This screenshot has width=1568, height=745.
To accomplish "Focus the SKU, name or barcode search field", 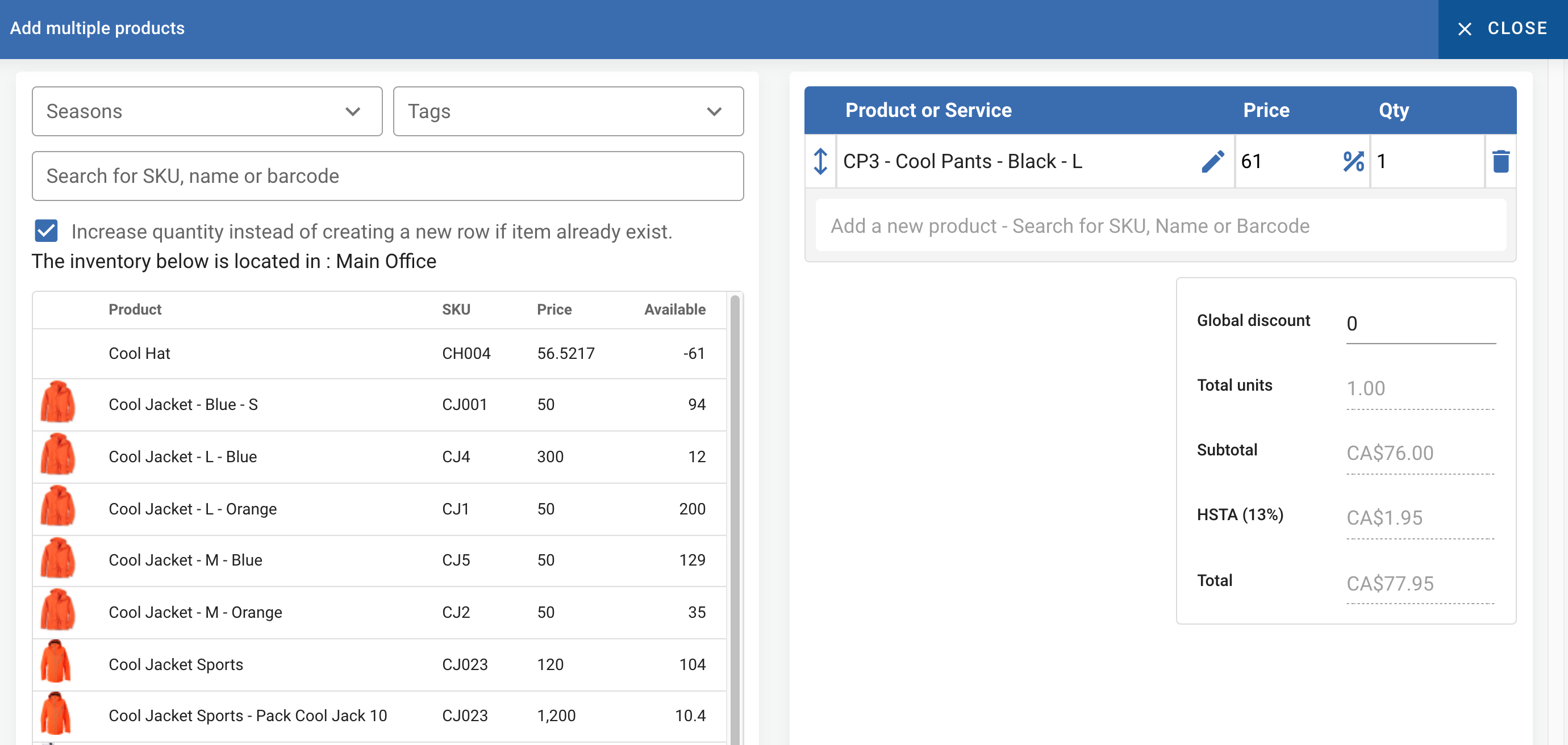I will pyautogui.click(x=387, y=177).
